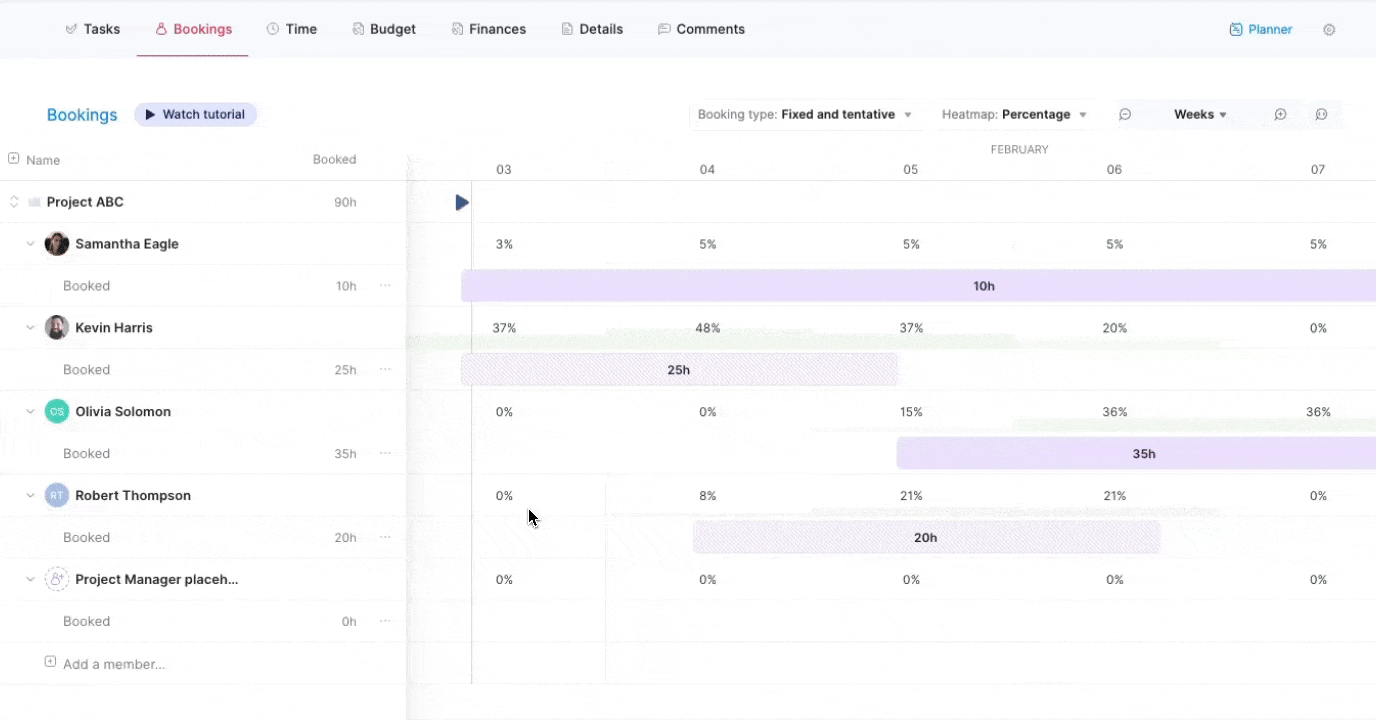Open options menu for Kevin Harris booking
This screenshot has width=1376, height=720.
click(x=385, y=370)
